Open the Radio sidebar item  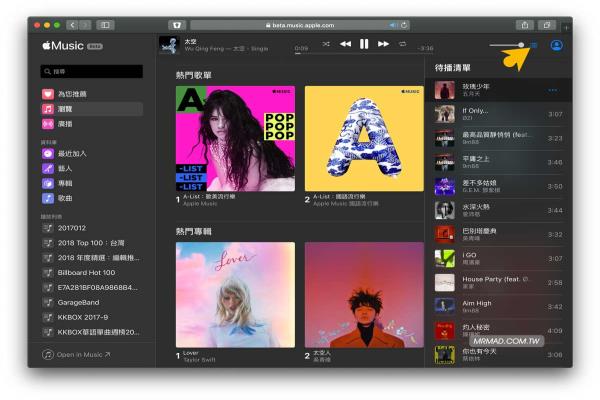(x=92, y=124)
